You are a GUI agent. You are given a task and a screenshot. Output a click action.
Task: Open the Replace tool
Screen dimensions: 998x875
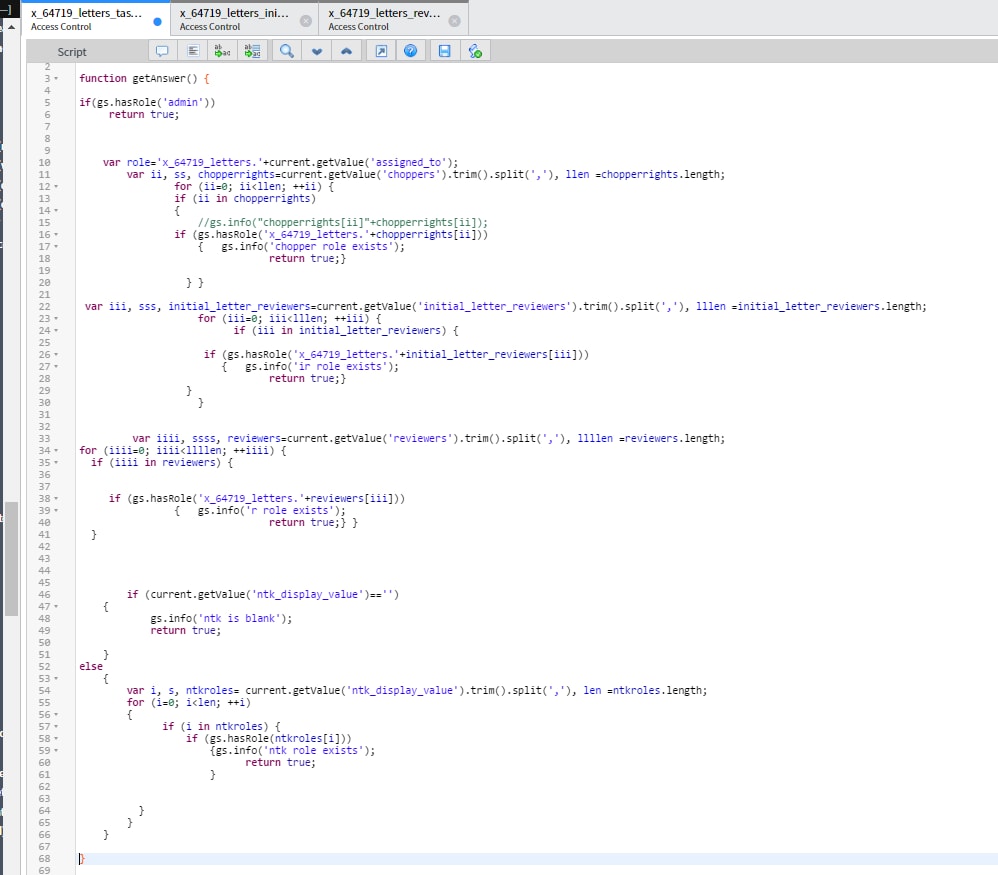click(x=222, y=50)
